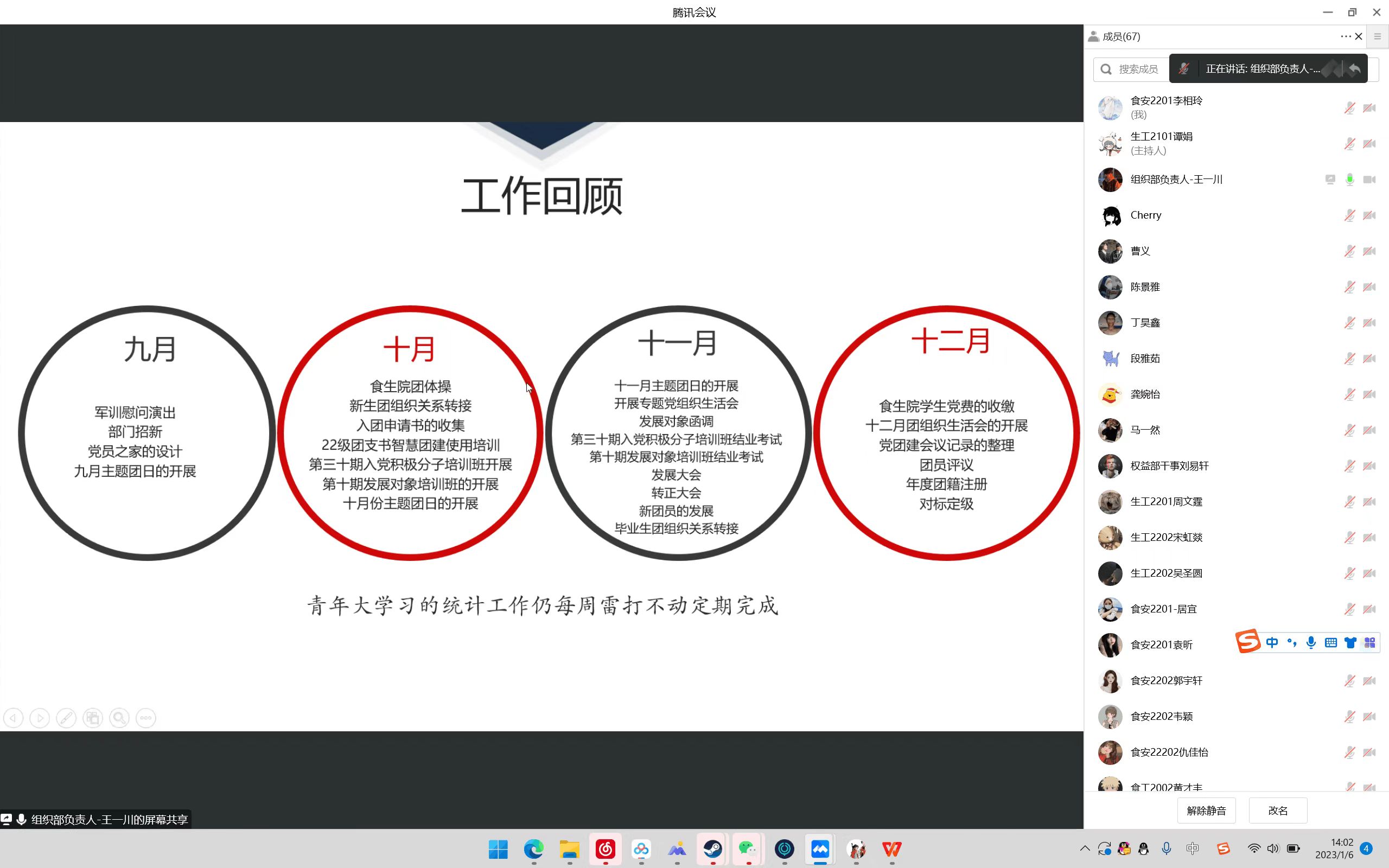Image resolution: width=1389 pixels, height=868 pixels.
Task: Open the see-all-slides grid icon
Action: click(x=92, y=718)
